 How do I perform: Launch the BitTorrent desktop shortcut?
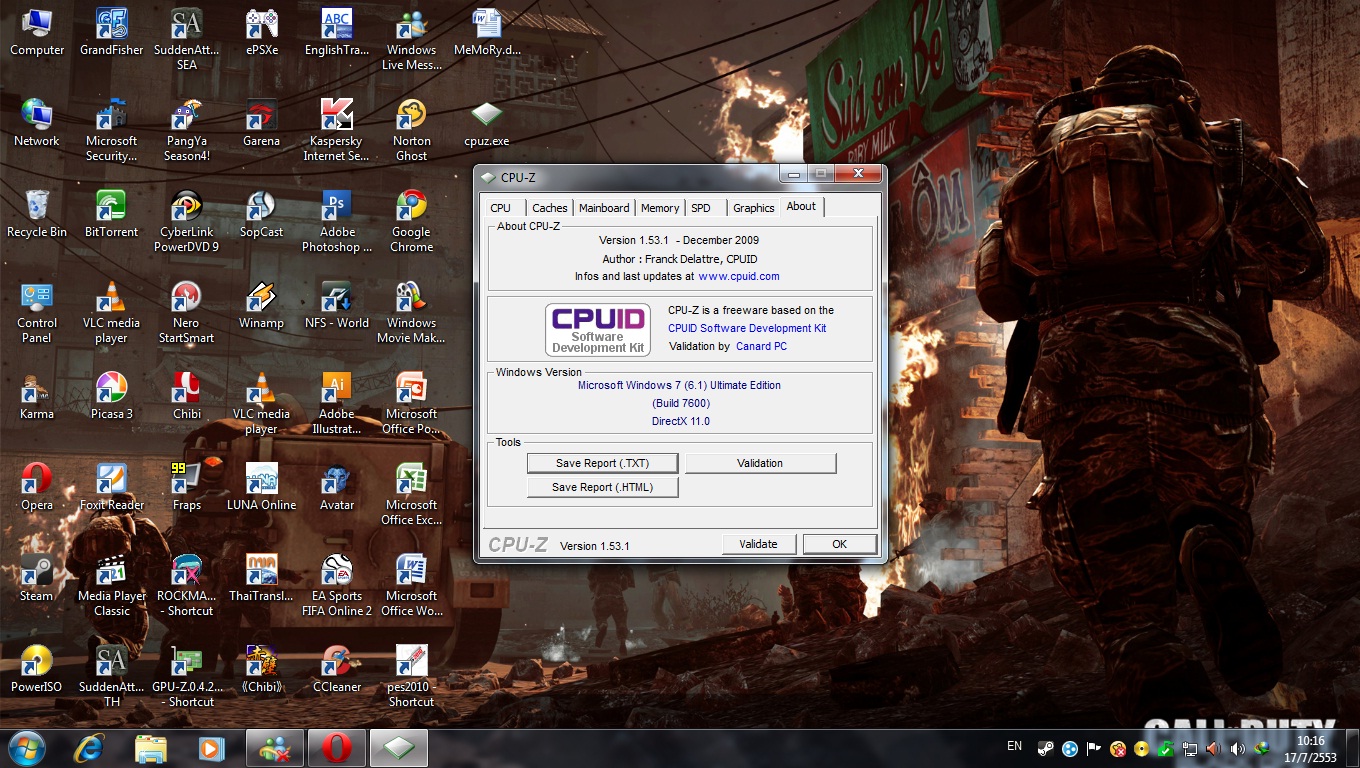tap(111, 214)
